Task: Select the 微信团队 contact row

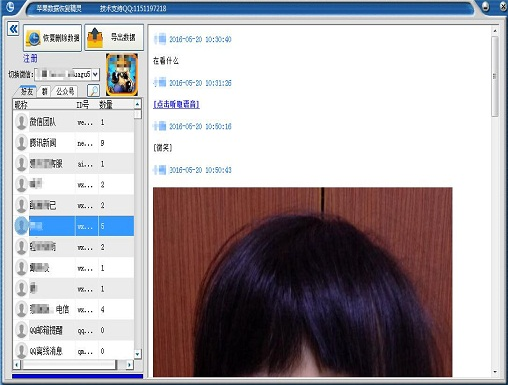Action: point(74,122)
